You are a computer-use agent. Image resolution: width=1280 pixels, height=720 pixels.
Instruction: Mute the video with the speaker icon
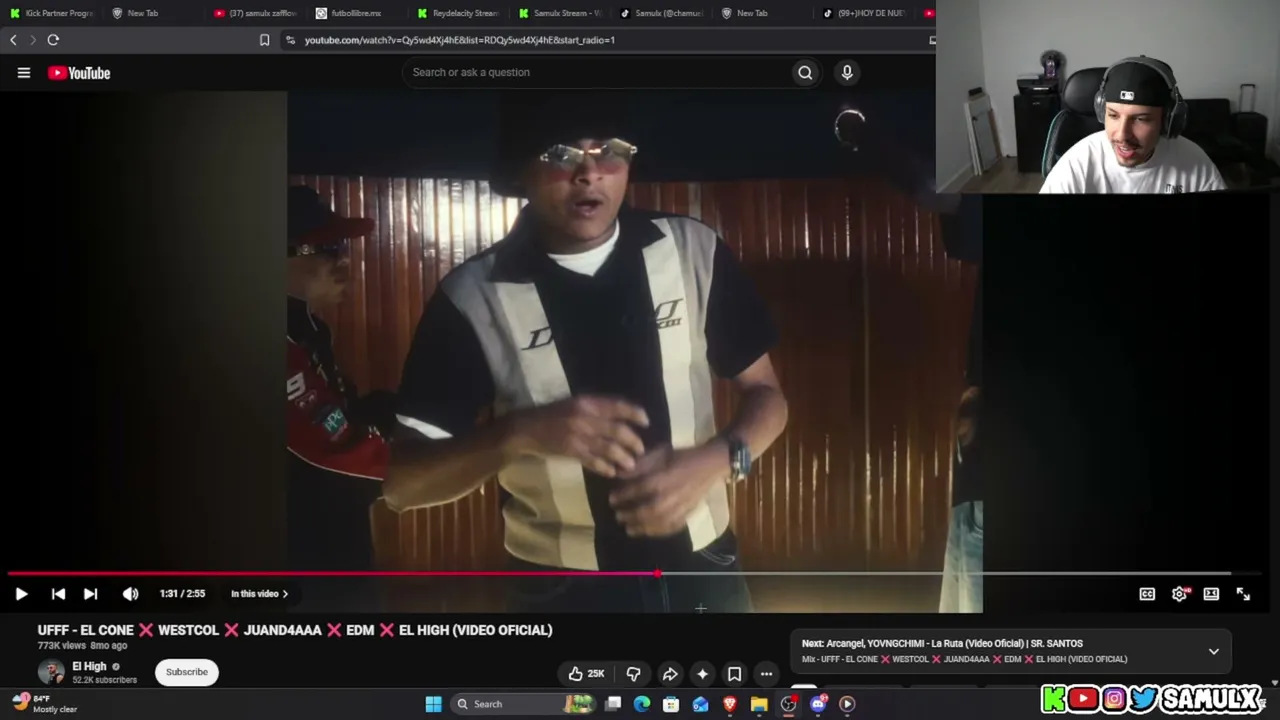(x=130, y=594)
